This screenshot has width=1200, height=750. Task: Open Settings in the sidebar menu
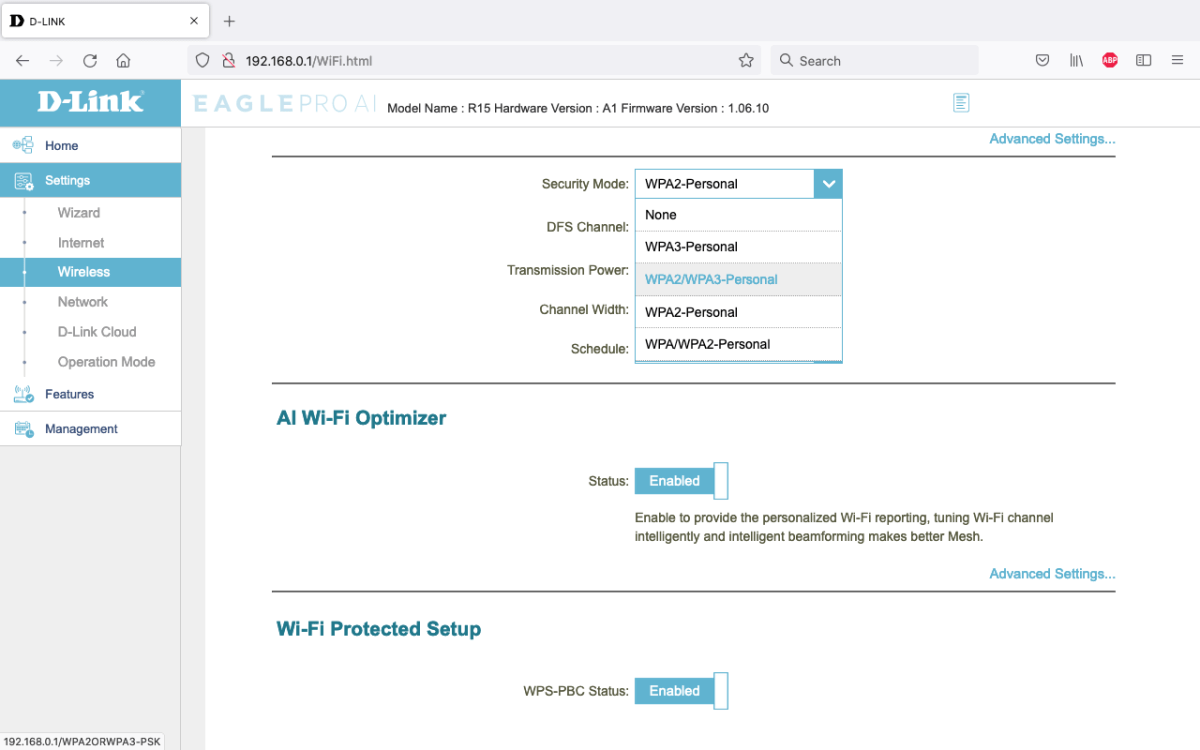90,181
